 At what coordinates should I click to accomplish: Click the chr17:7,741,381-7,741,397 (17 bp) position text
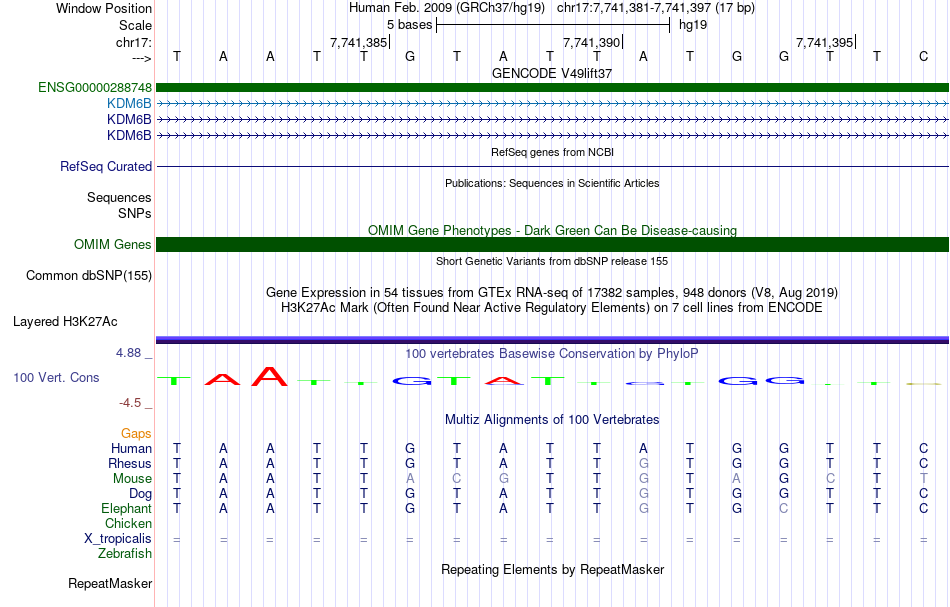coord(656,8)
